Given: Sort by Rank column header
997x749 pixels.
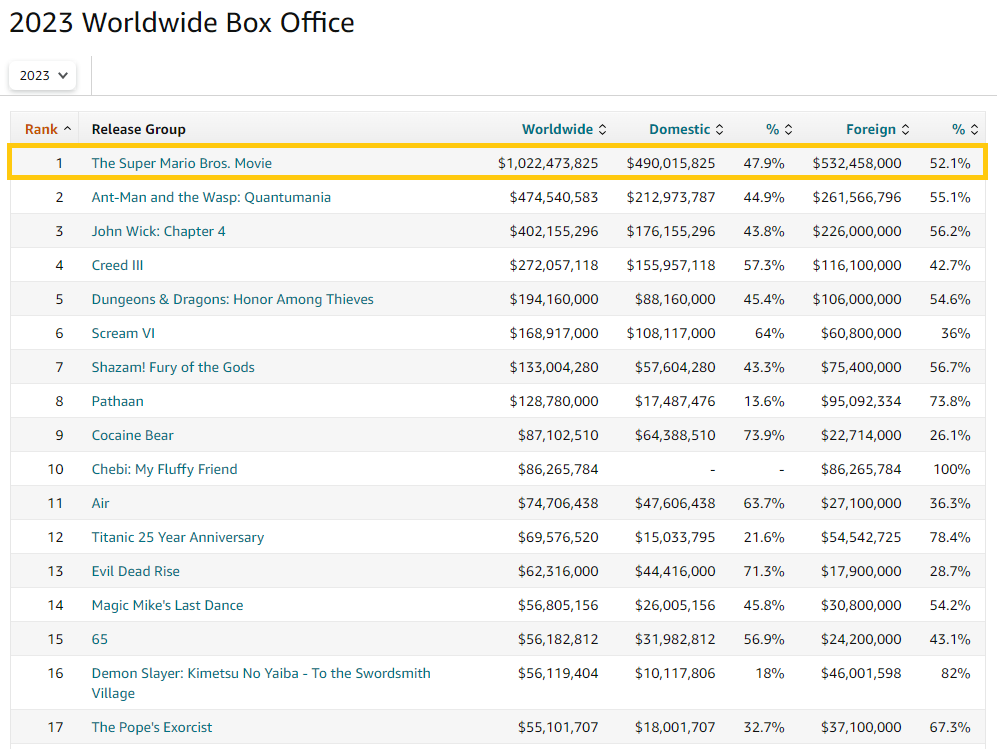Looking at the screenshot, I should (x=48, y=129).
